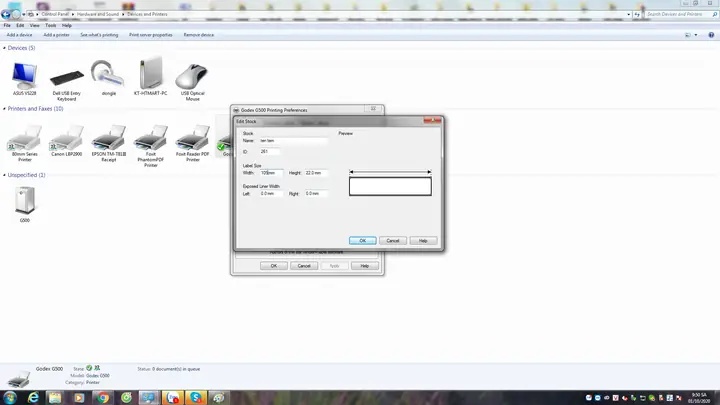Select the 80mm Series Printer
The height and width of the screenshot is (405, 720).
25,143
